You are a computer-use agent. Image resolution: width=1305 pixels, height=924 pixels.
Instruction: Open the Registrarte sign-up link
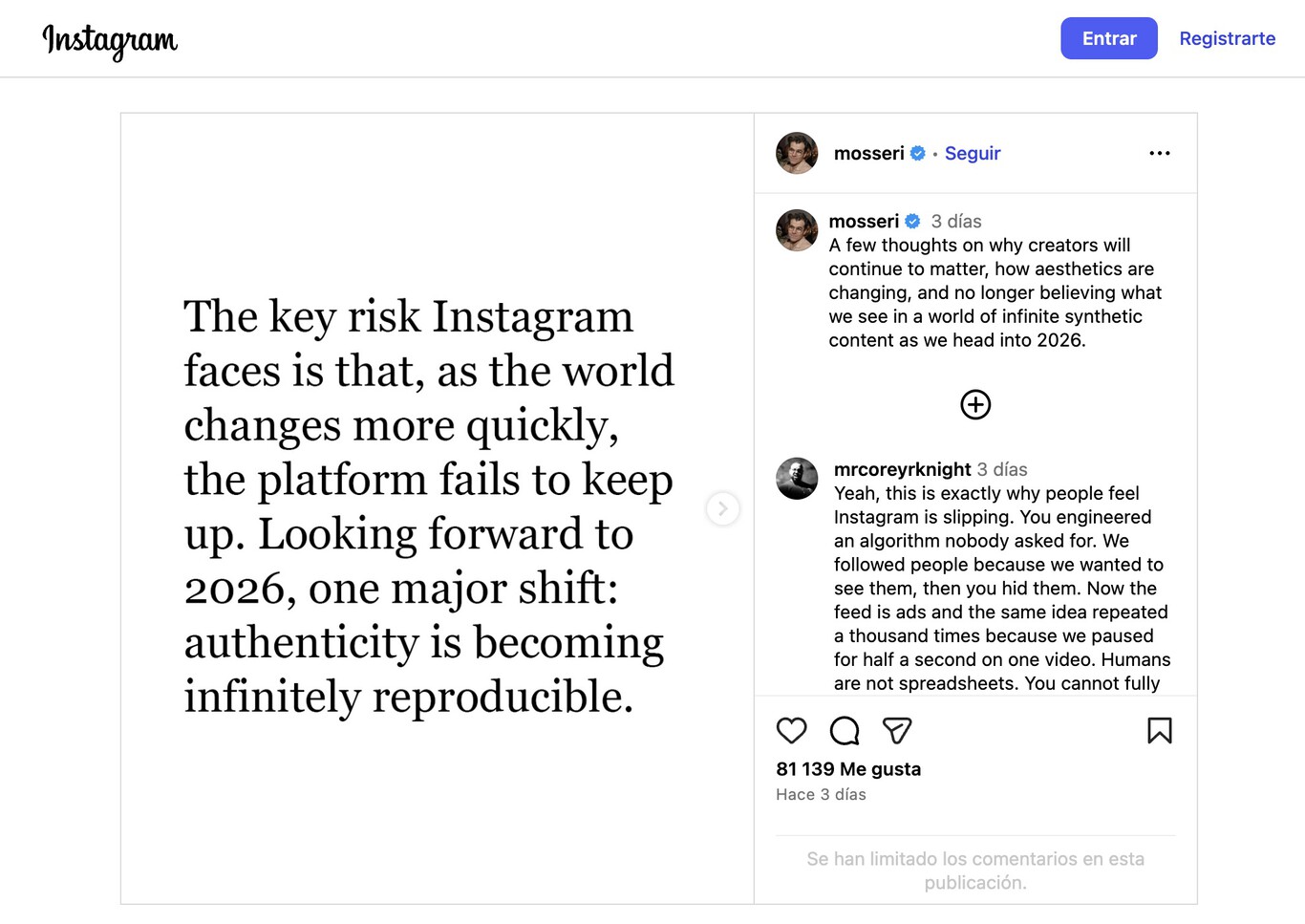[1227, 38]
